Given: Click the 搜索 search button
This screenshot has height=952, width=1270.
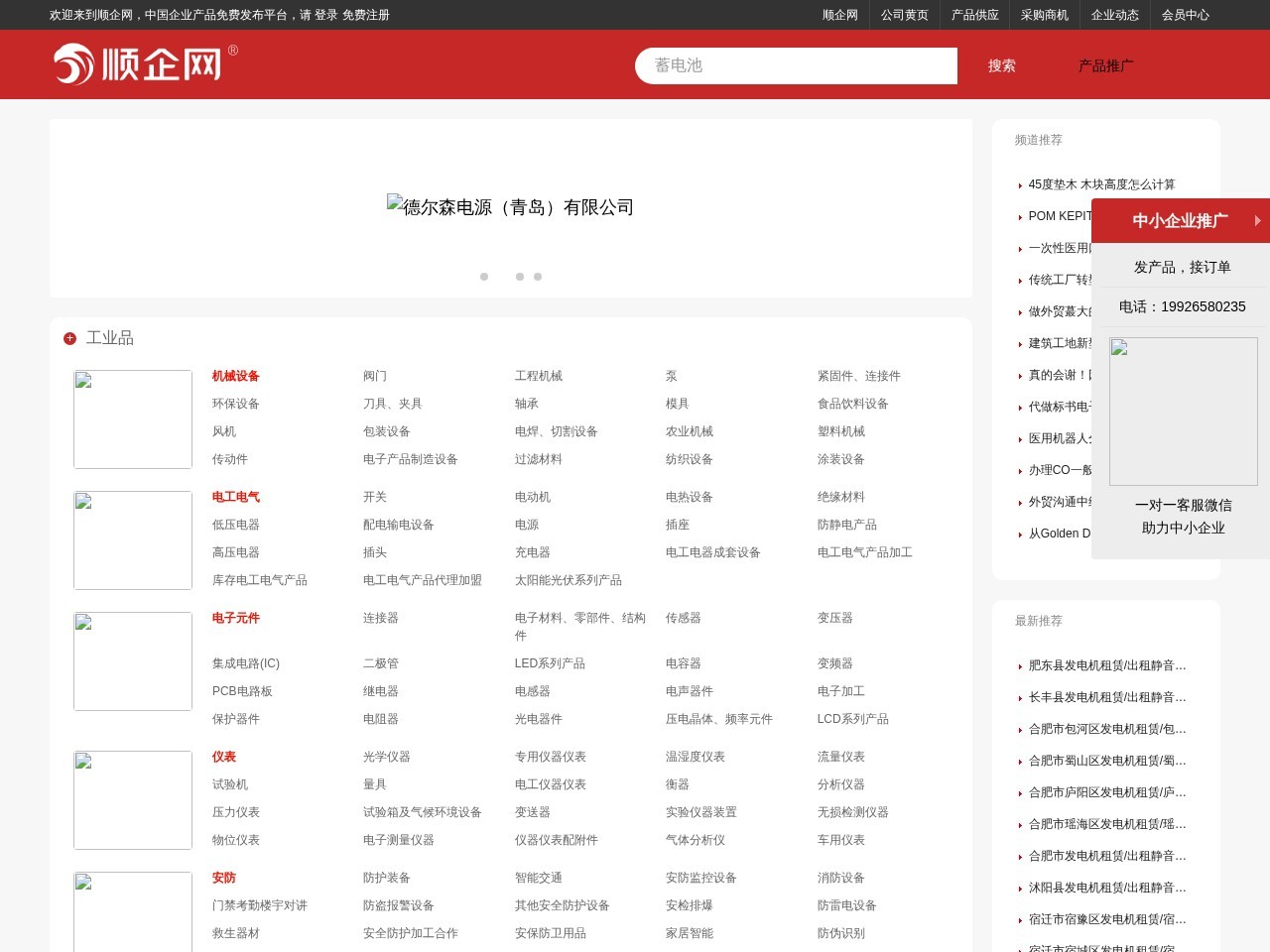Looking at the screenshot, I should pyautogui.click(x=1000, y=65).
